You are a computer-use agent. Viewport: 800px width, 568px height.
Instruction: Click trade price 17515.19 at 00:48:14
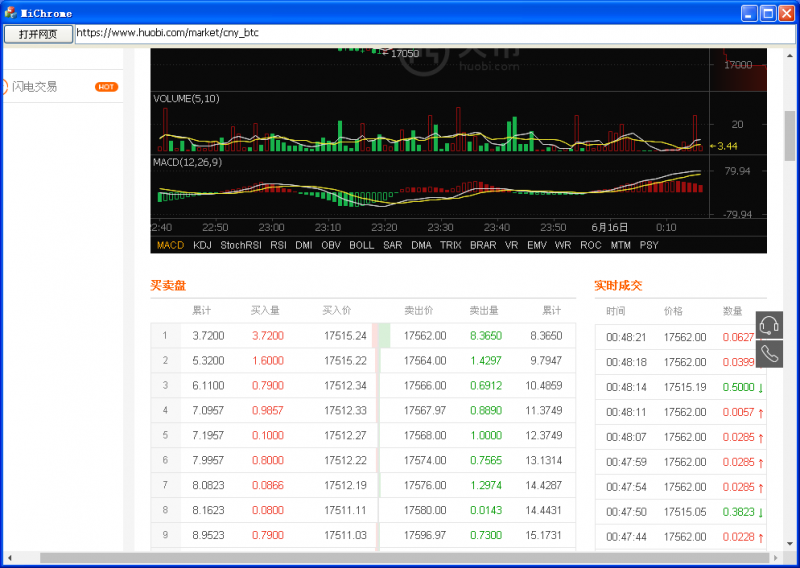(685, 387)
